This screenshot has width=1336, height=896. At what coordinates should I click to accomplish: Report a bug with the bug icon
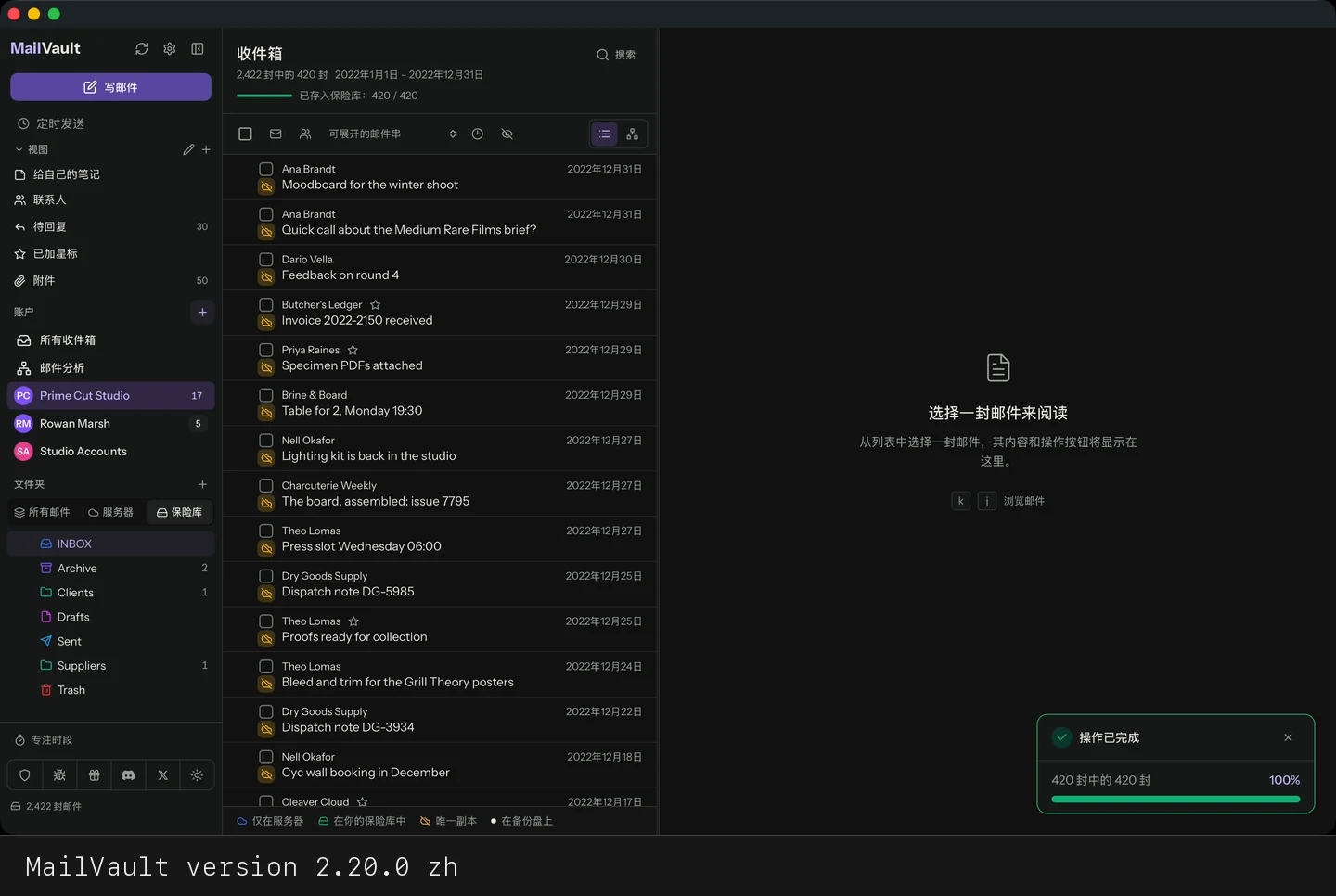[59, 775]
